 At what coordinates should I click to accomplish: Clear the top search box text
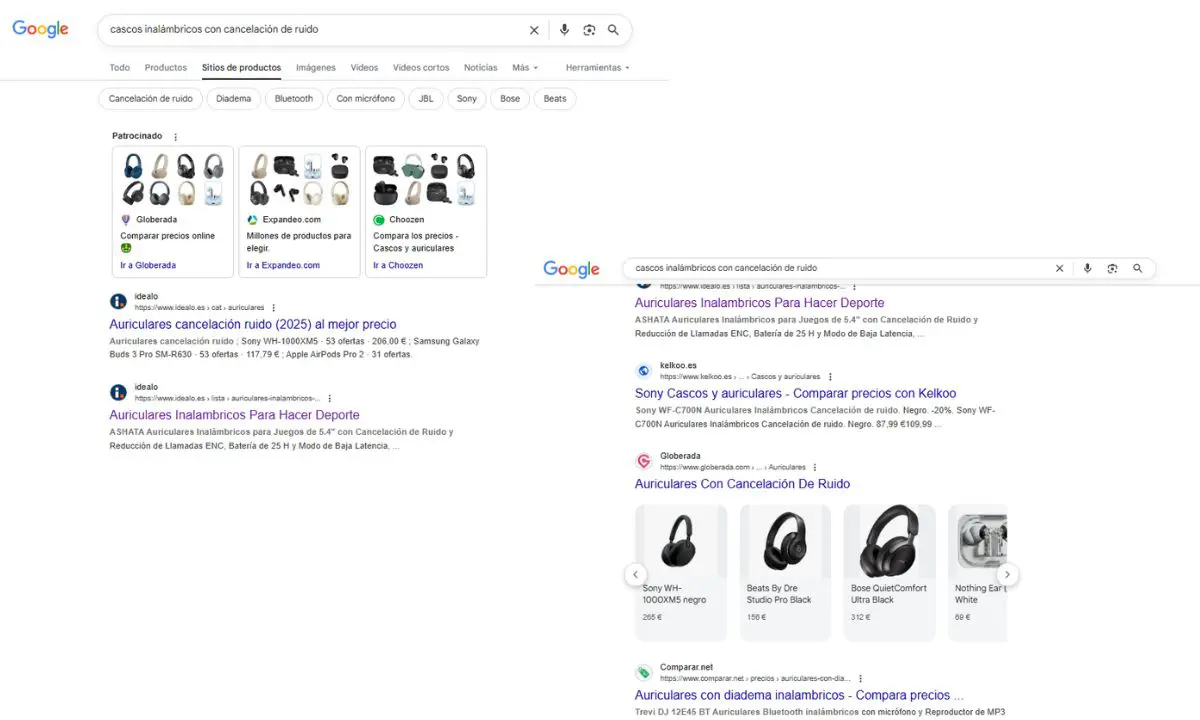pos(534,30)
